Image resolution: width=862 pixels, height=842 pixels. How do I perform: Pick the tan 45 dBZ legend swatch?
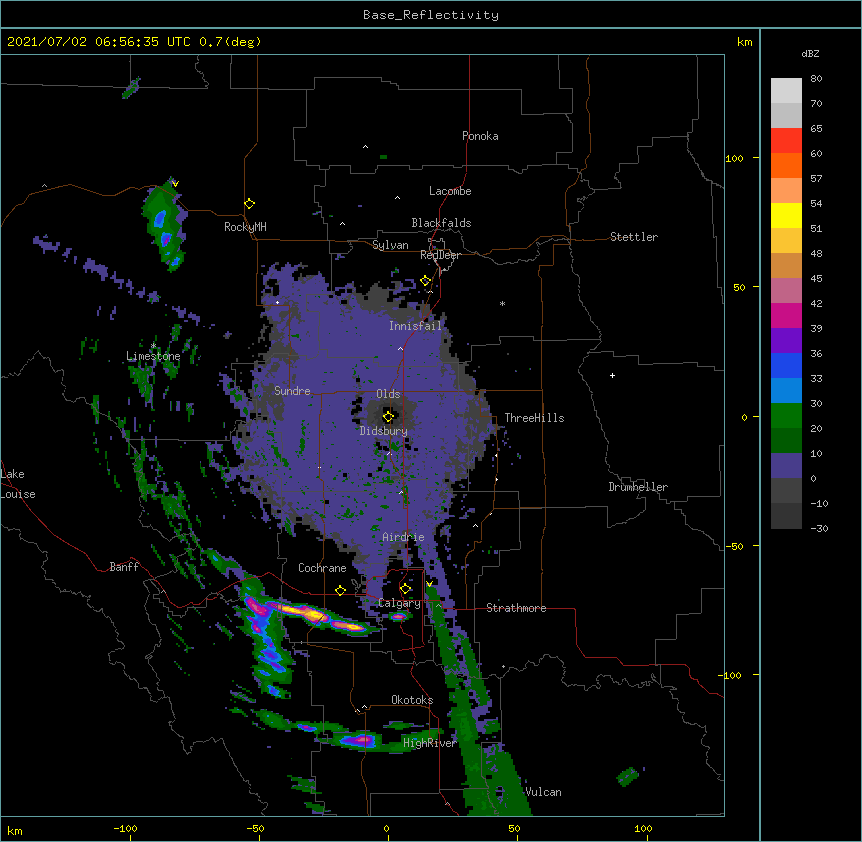coord(786,265)
